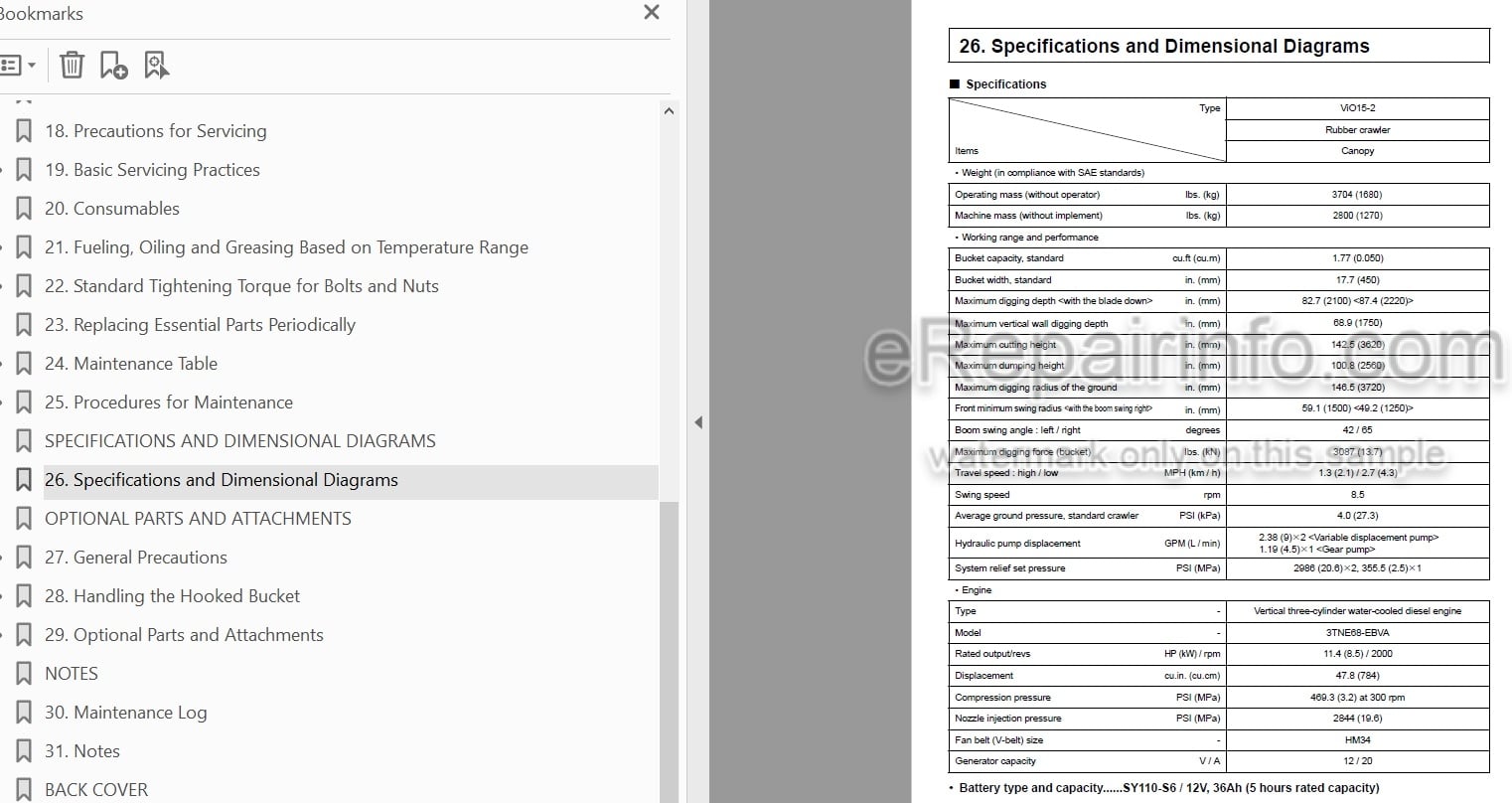The image size is (1512, 803).
Task: Click bookmark icon beside 28. Handling the Hooked Bucket
Action: 24,596
